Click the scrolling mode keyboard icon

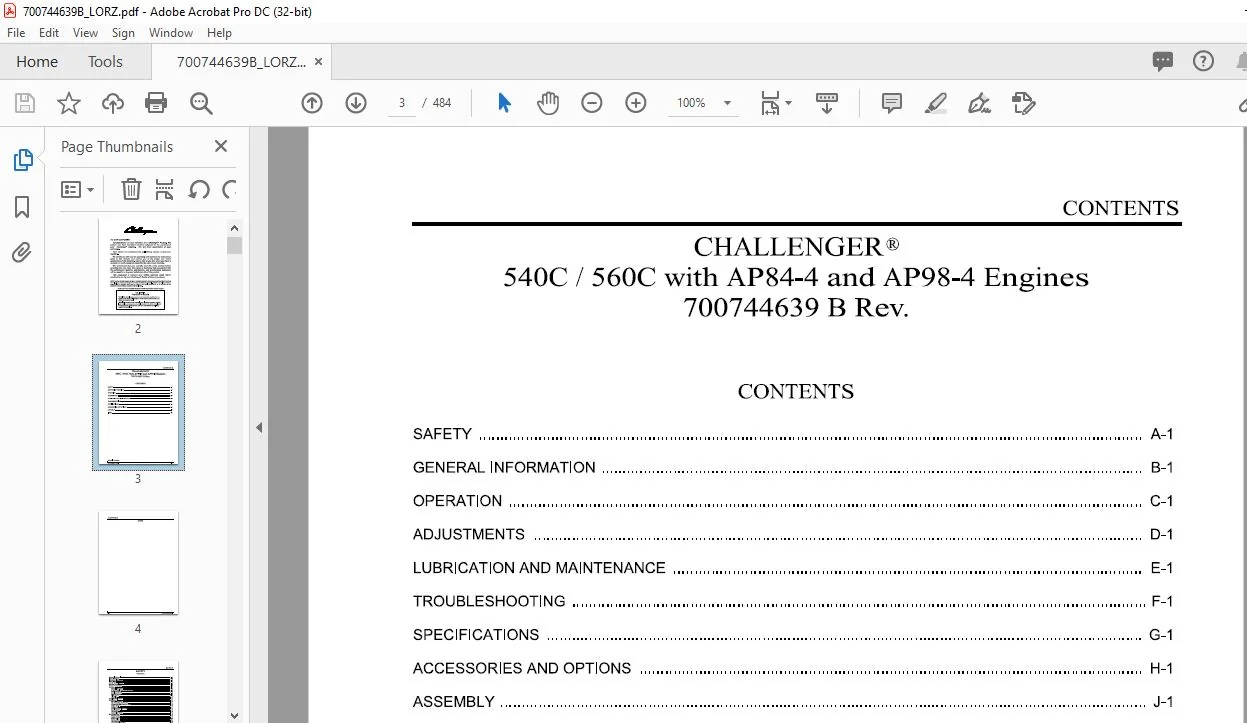[827, 103]
